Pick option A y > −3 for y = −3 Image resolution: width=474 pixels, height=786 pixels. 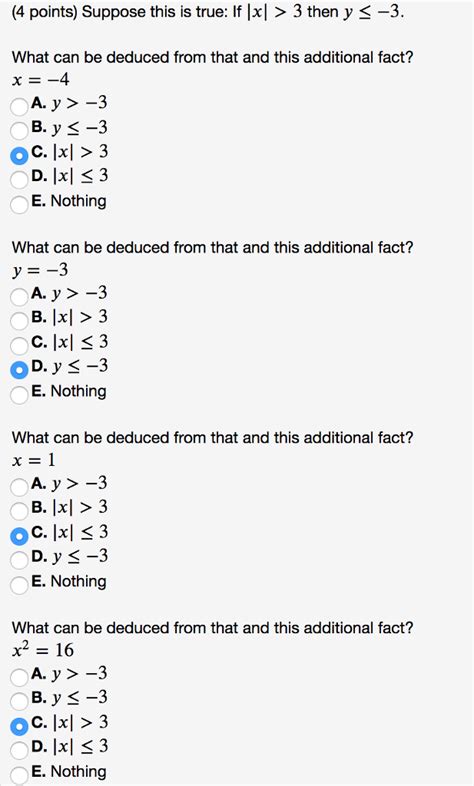click(x=19, y=297)
